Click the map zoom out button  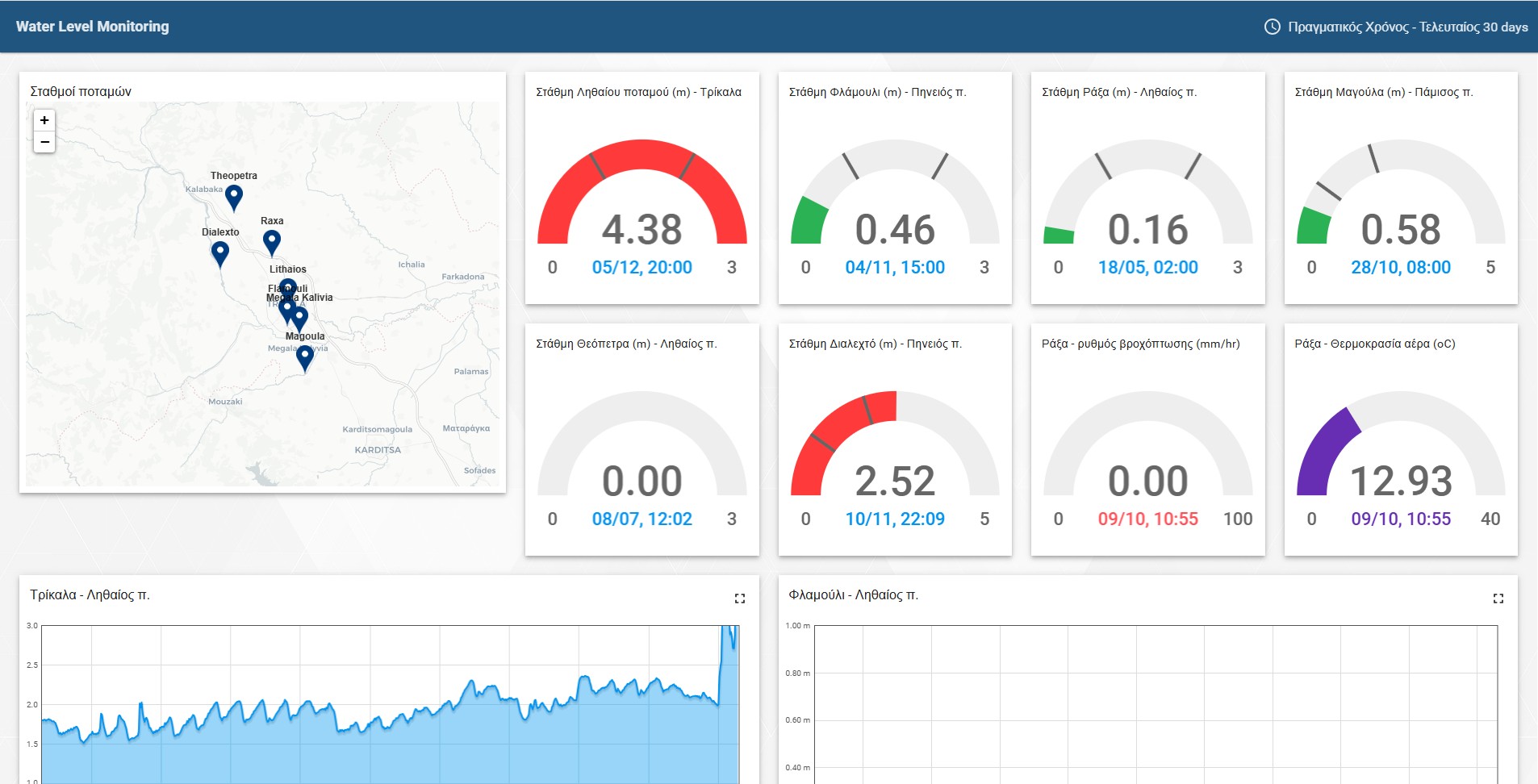[x=44, y=142]
